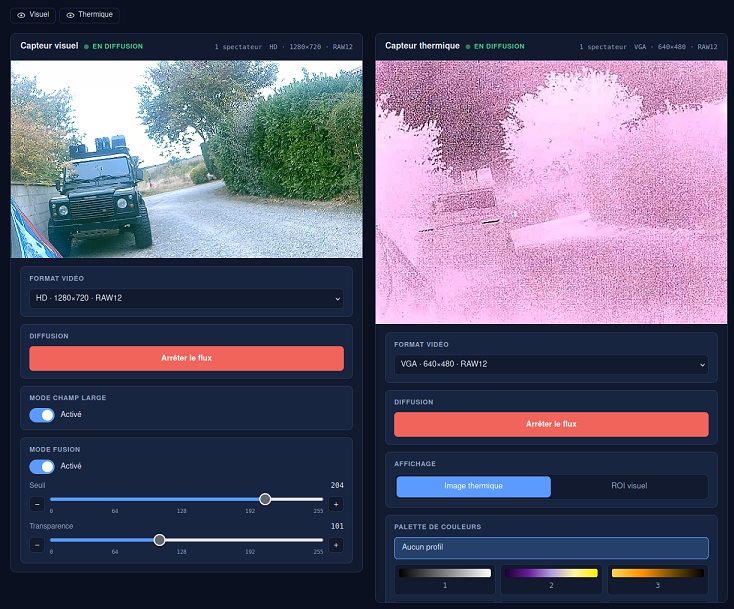Toggle the Visuel view button
The height and width of the screenshot is (609, 734).
tap(33, 15)
